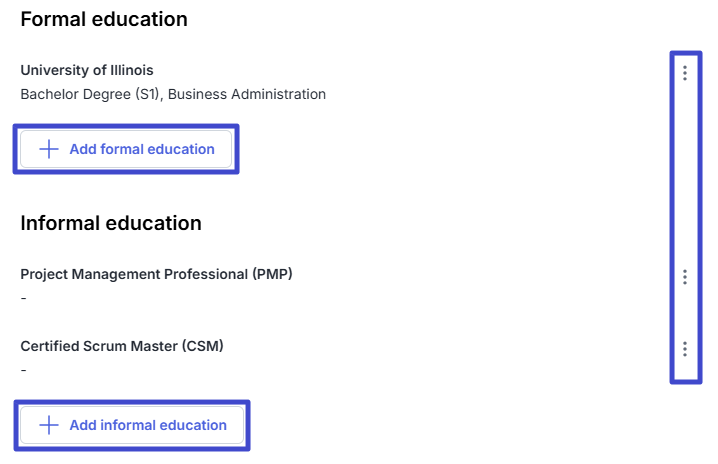Click plus icon beside Add formal education
This screenshot has height=464, width=718.
[x=49, y=149]
